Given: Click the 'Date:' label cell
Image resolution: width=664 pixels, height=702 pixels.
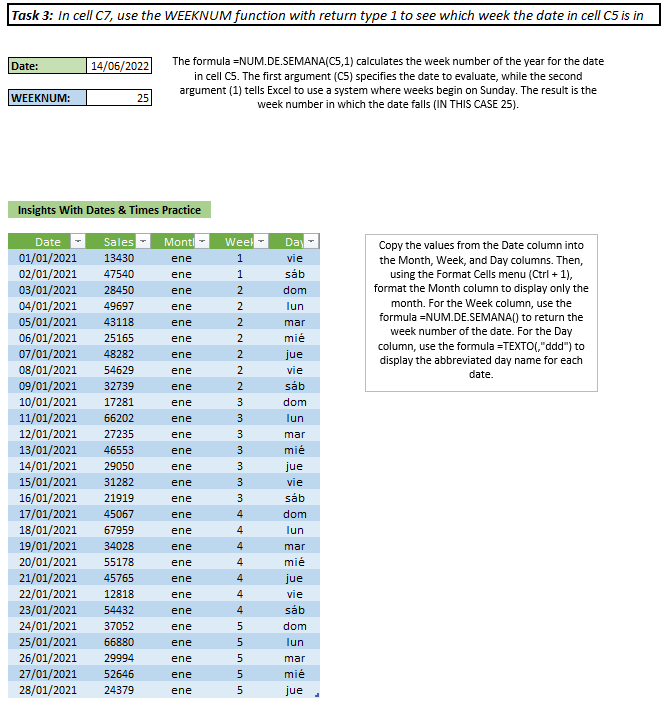Looking at the screenshot, I should click(x=47, y=66).
